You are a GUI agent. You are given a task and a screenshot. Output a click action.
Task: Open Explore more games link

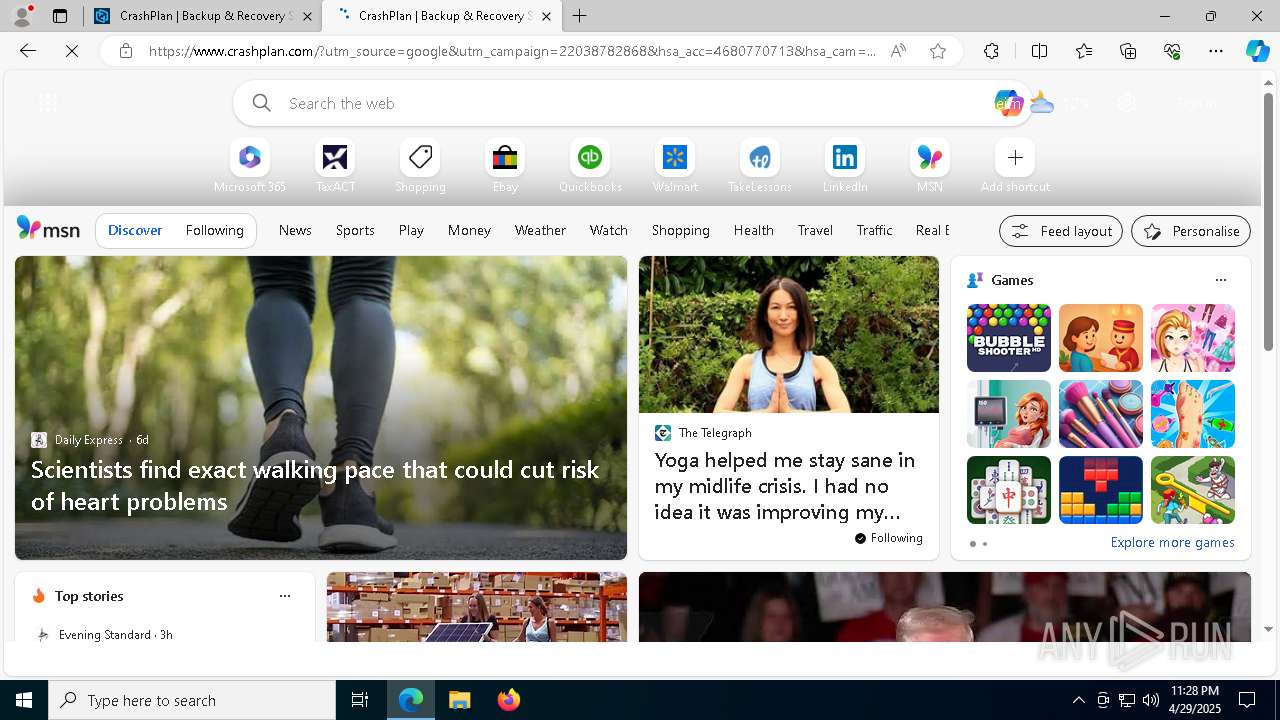(1172, 542)
